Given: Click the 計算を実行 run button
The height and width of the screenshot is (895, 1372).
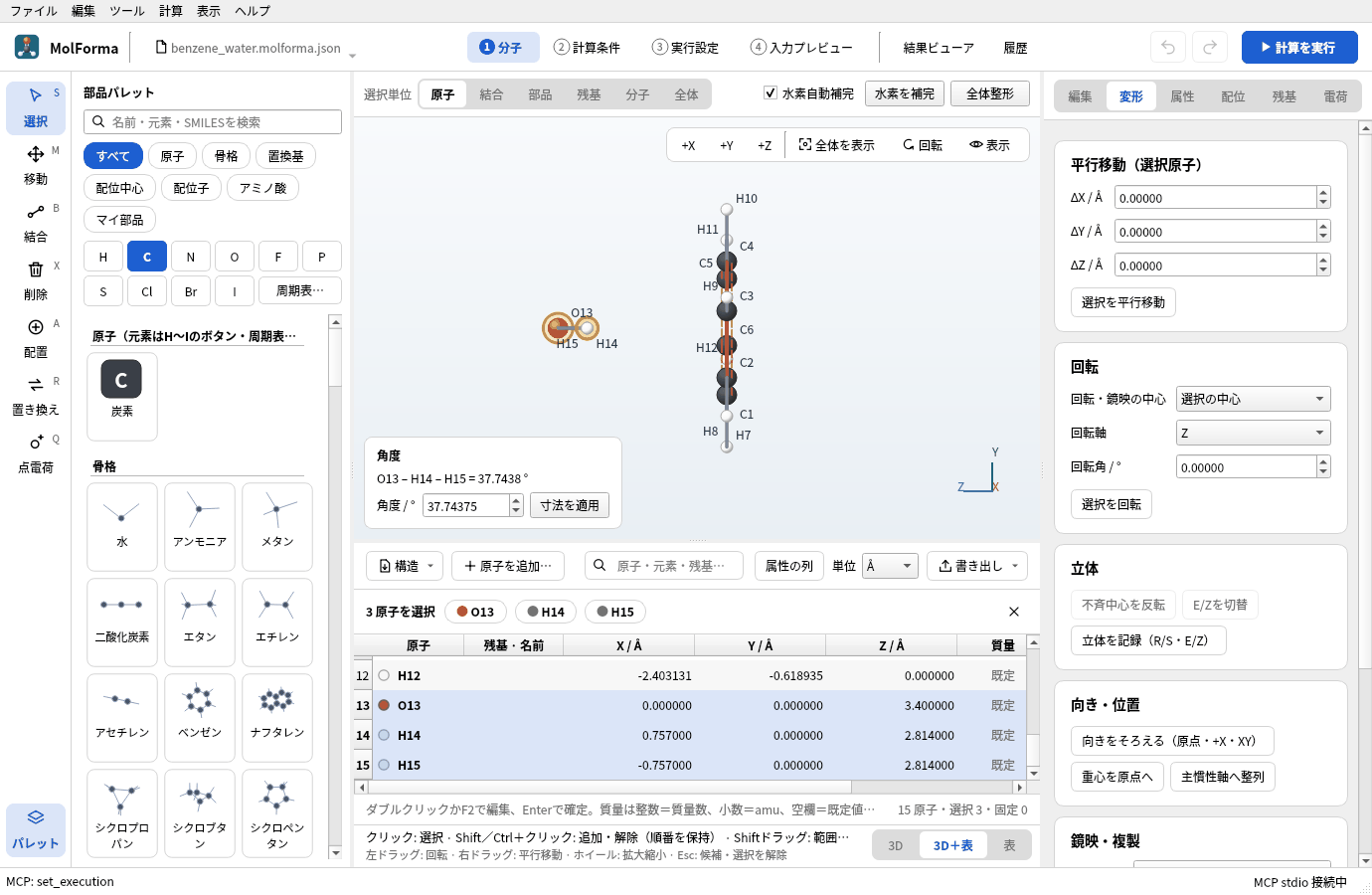Looking at the screenshot, I should pos(1299,48).
